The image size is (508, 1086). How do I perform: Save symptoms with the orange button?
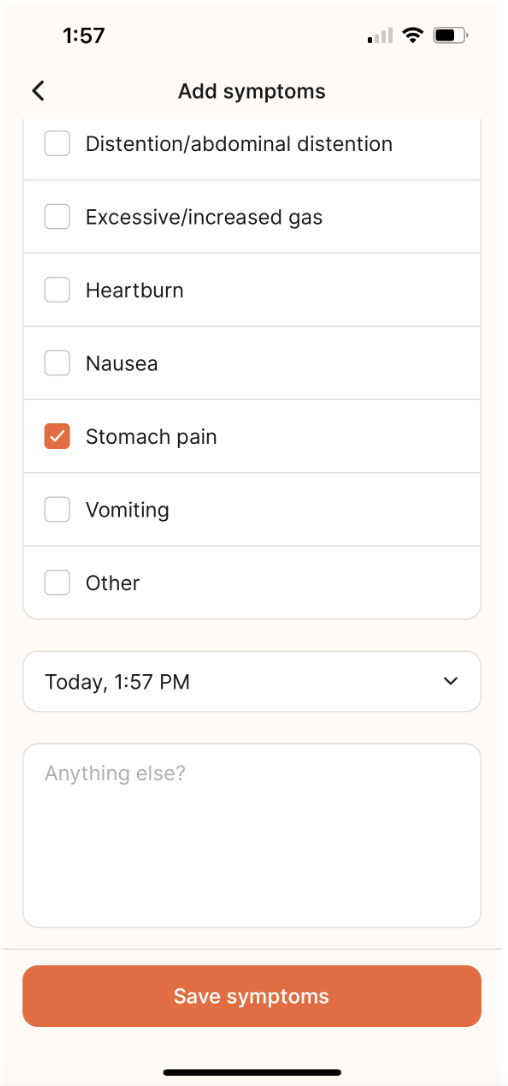click(252, 996)
